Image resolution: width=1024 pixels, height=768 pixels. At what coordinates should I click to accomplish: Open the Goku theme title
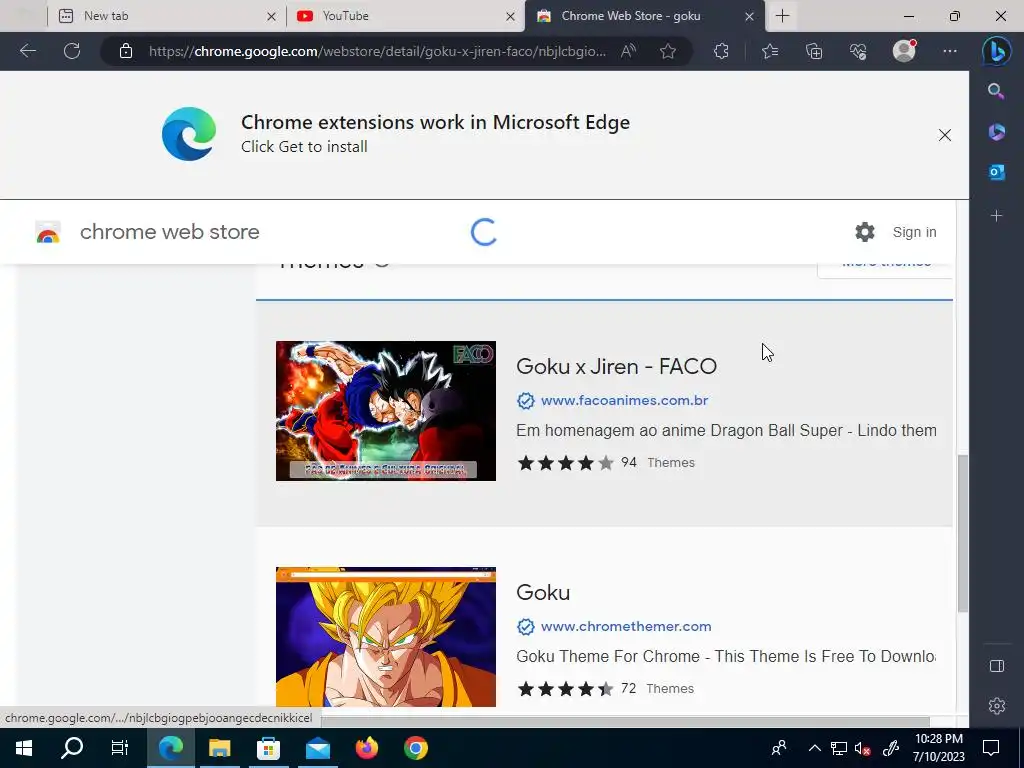tap(543, 592)
